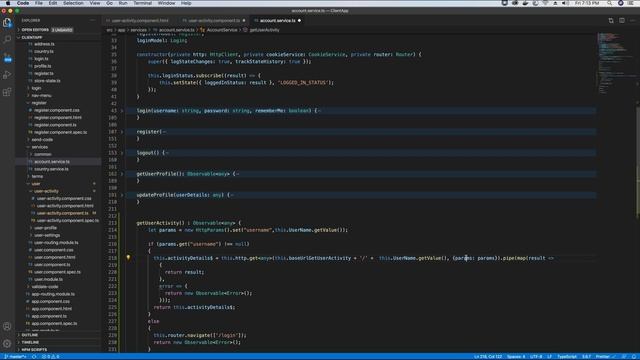Expand the user-settings folder

(x=47, y=235)
